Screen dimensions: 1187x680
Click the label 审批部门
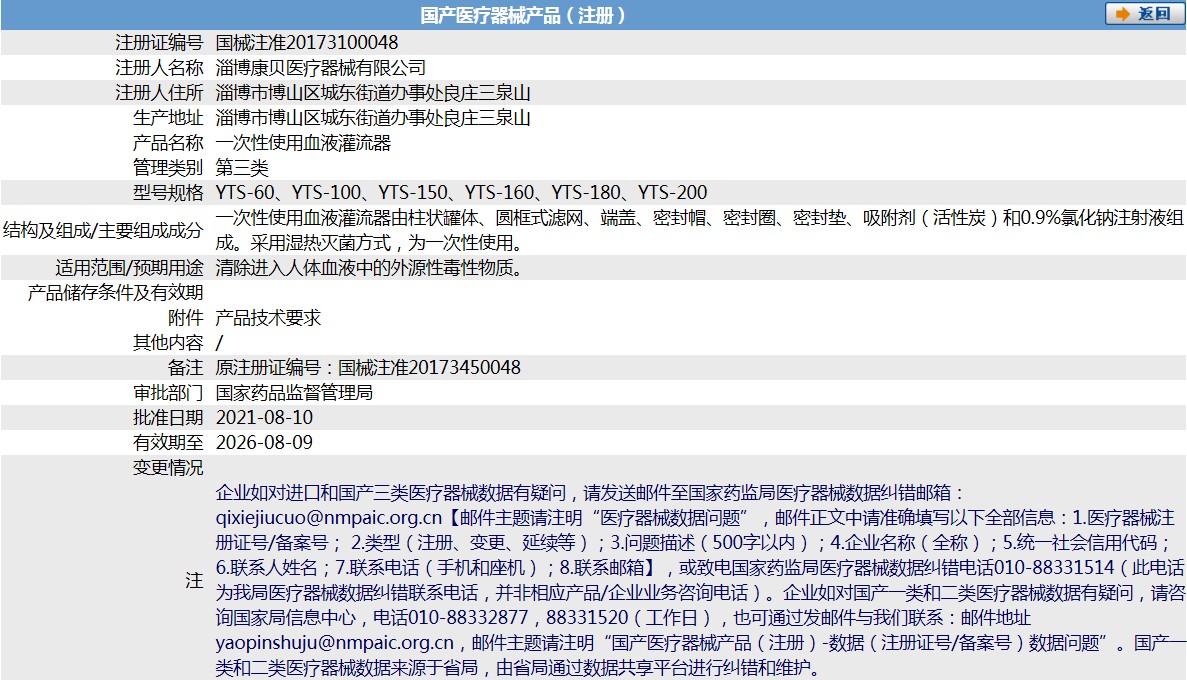168,392
